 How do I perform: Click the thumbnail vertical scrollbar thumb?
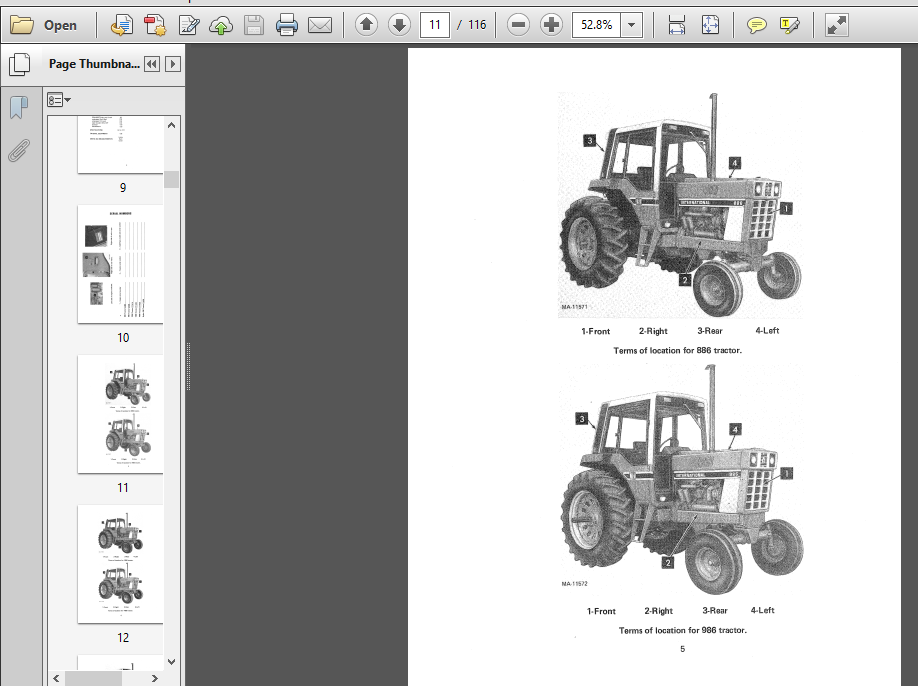pyautogui.click(x=172, y=179)
